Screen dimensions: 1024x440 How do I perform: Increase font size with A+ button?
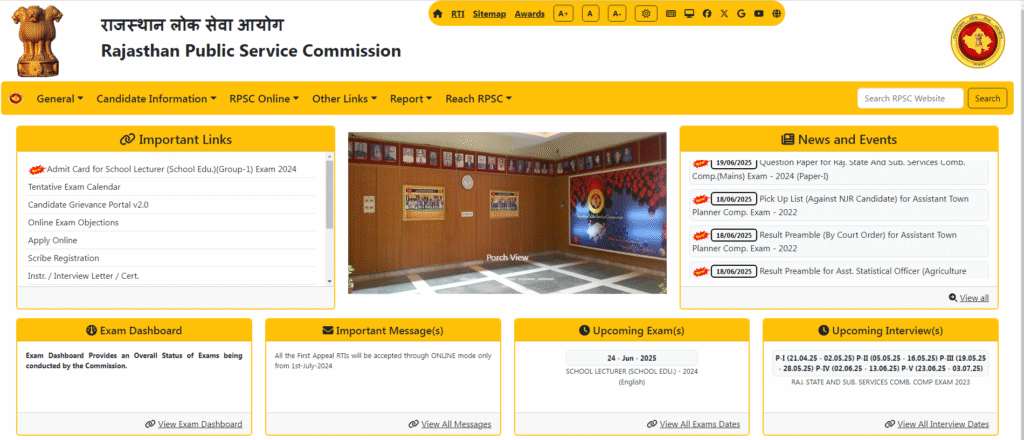coord(563,14)
